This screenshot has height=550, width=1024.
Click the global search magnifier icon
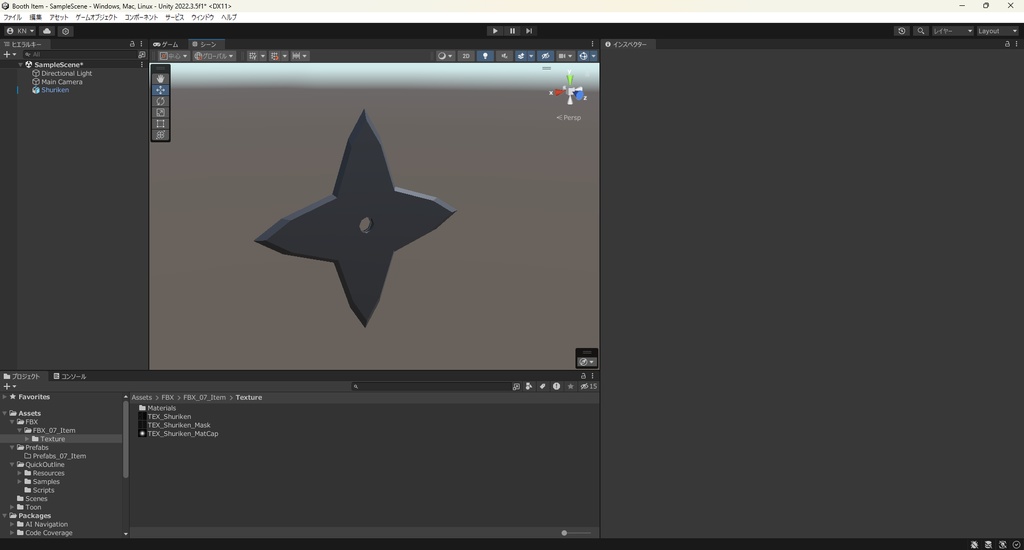point(921,31)
